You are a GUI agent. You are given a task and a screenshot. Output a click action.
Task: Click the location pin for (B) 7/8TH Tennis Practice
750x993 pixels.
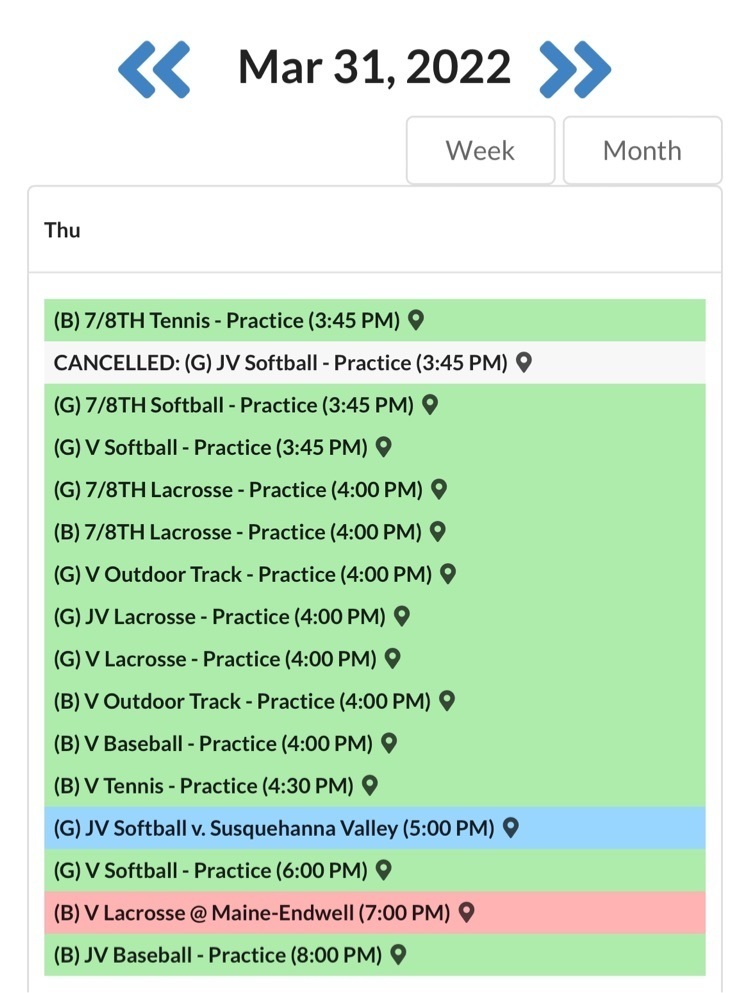[x=417, y=320]
